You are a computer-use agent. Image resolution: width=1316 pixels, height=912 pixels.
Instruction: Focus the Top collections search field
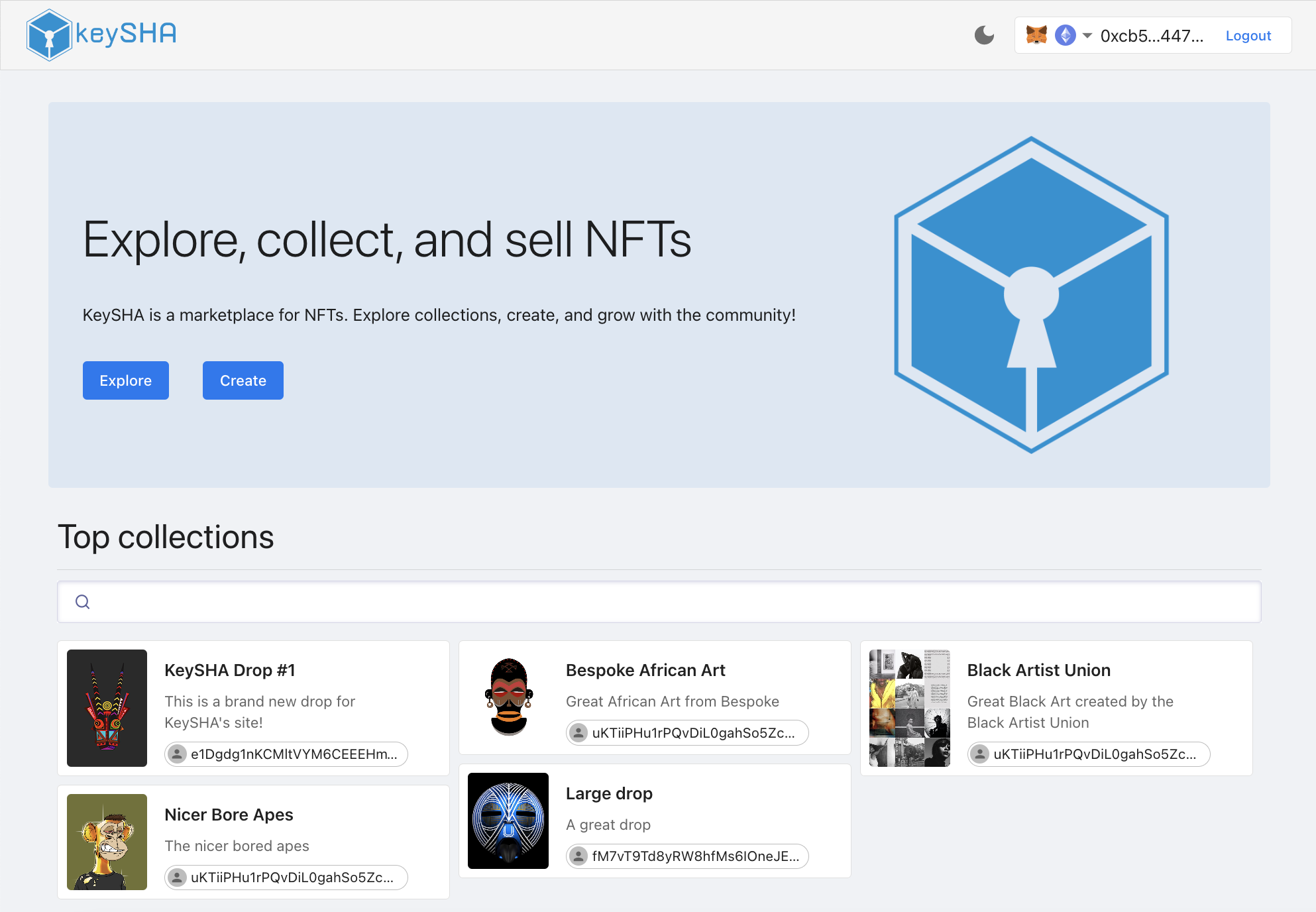[663, 602]
